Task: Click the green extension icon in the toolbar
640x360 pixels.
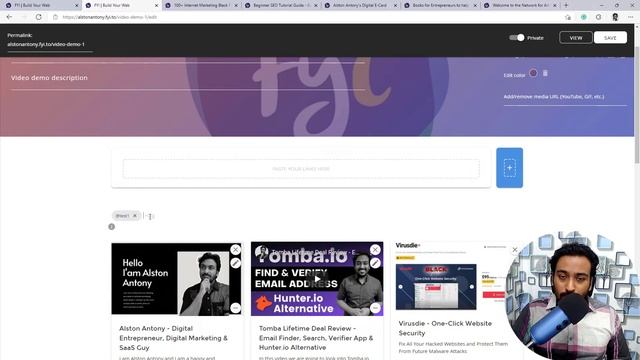Action: [584, 17]
